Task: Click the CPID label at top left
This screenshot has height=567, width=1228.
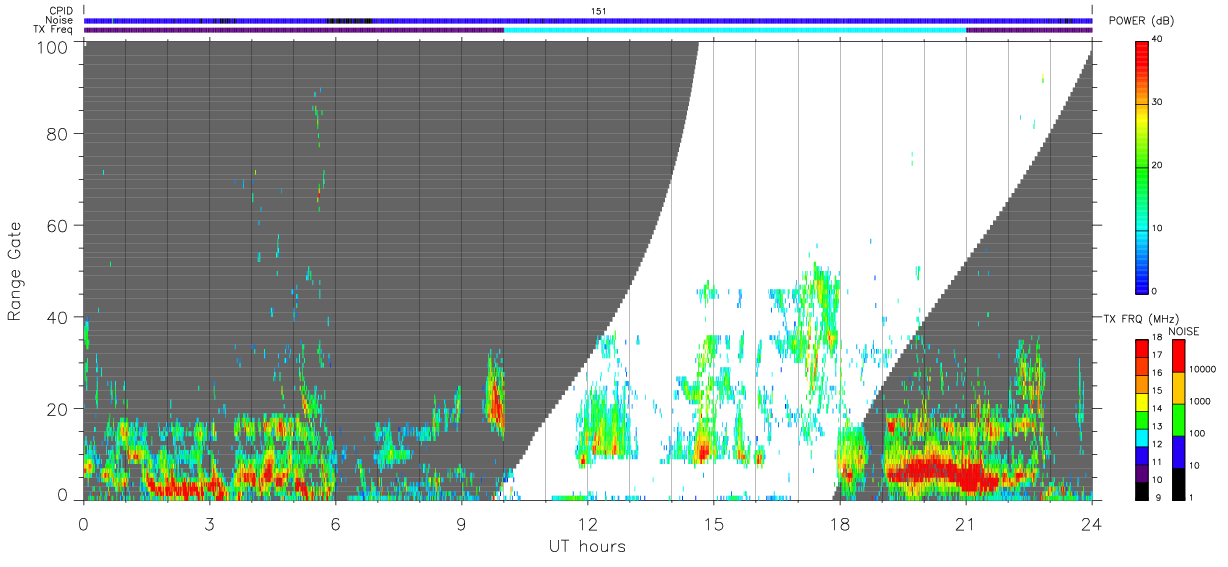Action: 61,11
